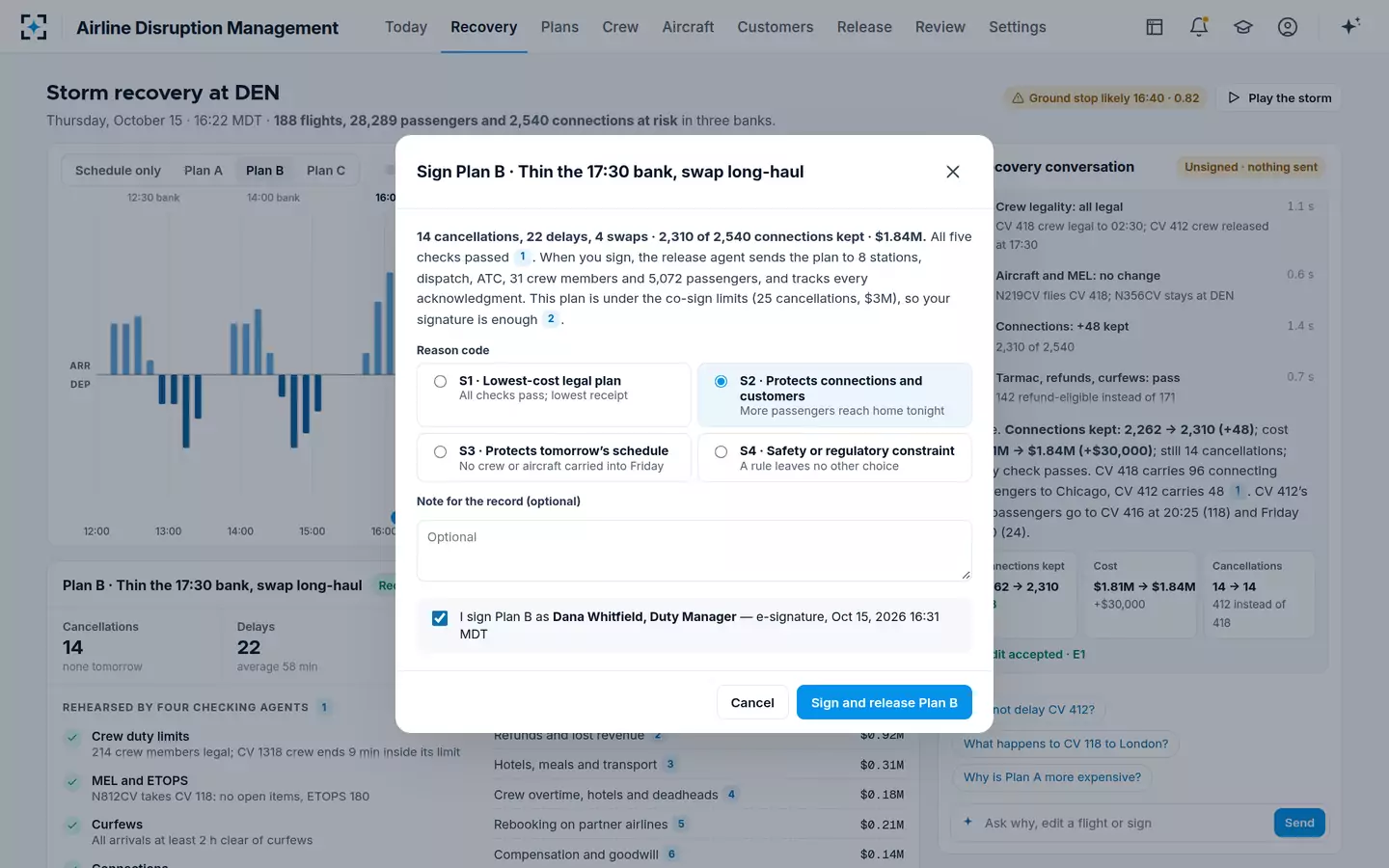
Task: Click Sign and release Plan B
Action: click(x=885, y=702)
